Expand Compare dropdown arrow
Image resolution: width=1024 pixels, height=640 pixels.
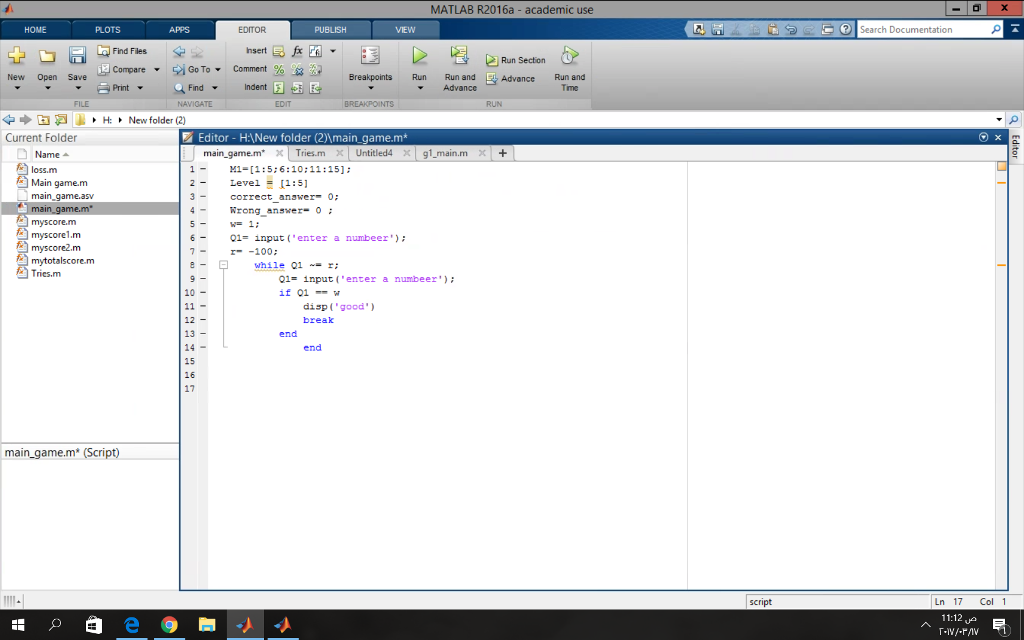coord(157,69)
